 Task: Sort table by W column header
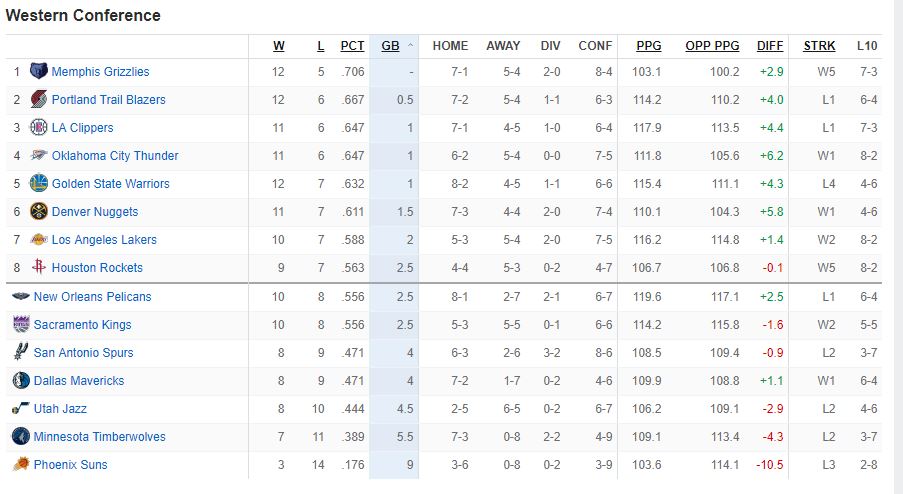tap(279, 46)
